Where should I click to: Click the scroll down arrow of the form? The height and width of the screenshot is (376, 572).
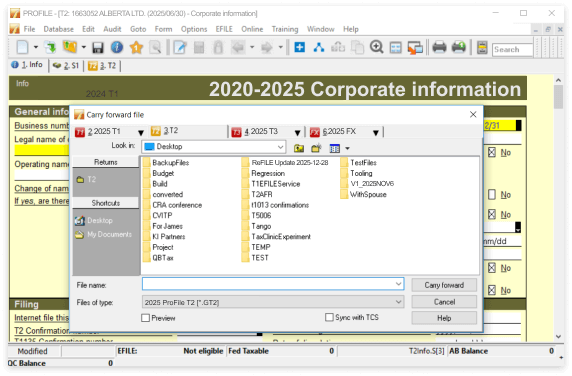(x=559, y=336)
